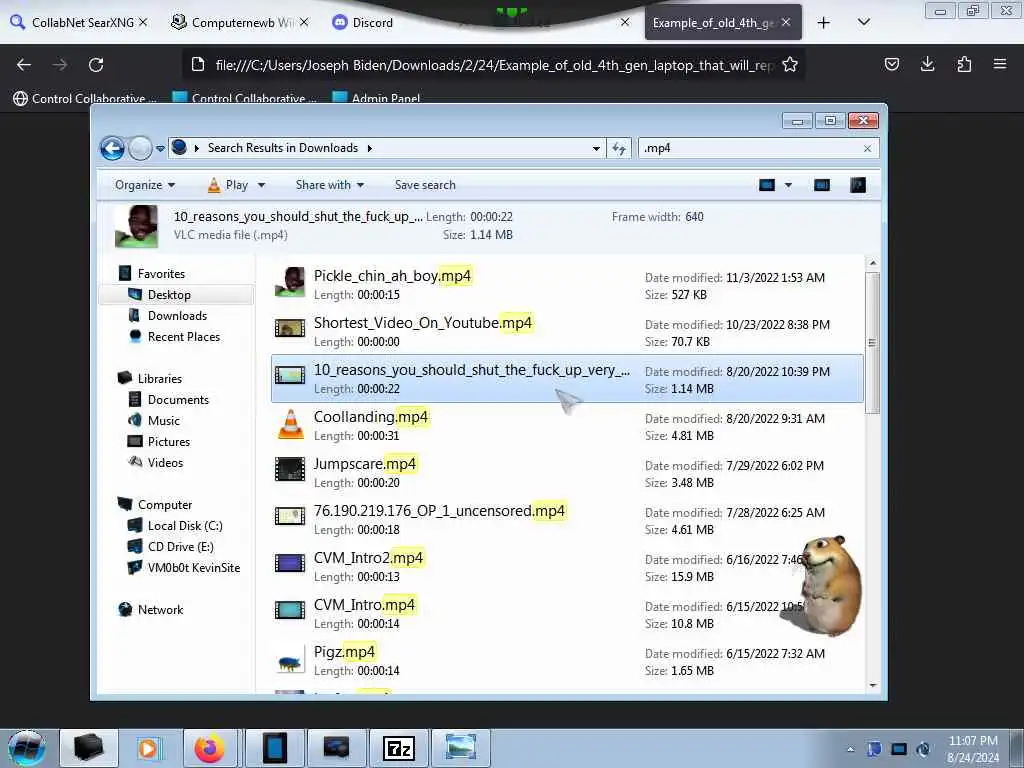Select Shortest_Video_On_Youtube.mp4 file

(x=567, y=332)
